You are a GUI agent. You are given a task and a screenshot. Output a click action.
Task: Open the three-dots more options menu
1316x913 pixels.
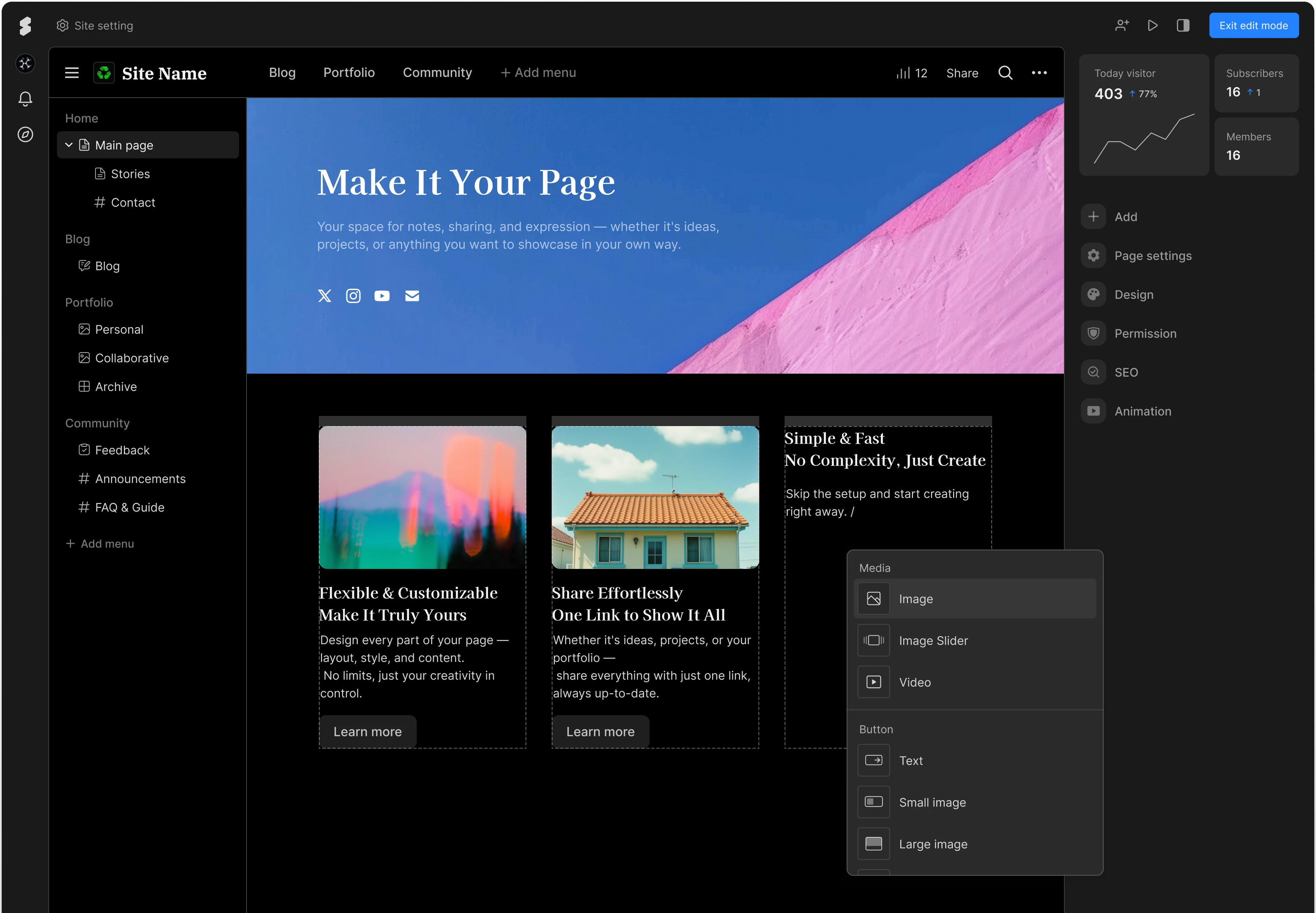pos(1039,73)
